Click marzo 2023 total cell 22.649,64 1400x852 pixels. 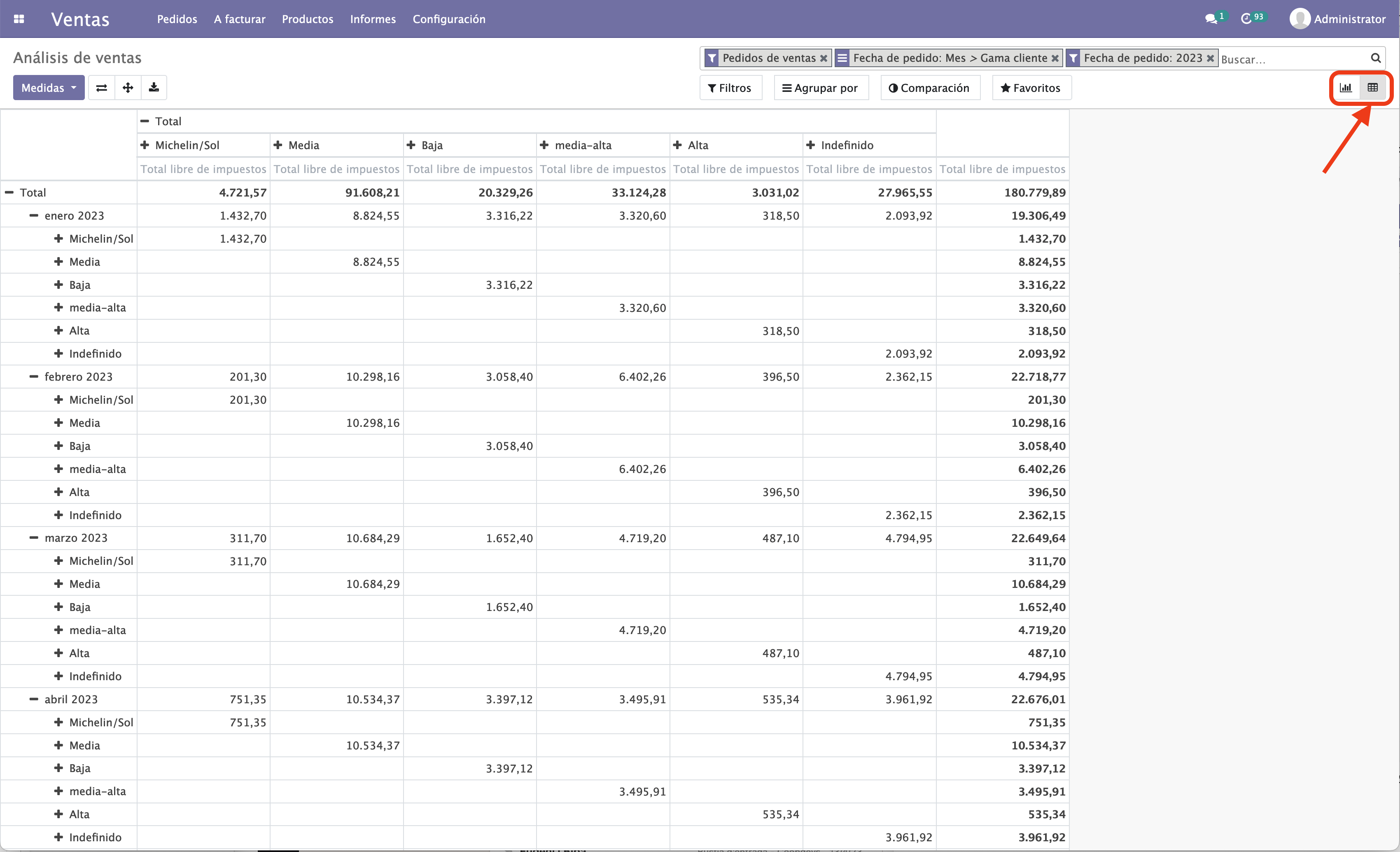click(1002, 538)
